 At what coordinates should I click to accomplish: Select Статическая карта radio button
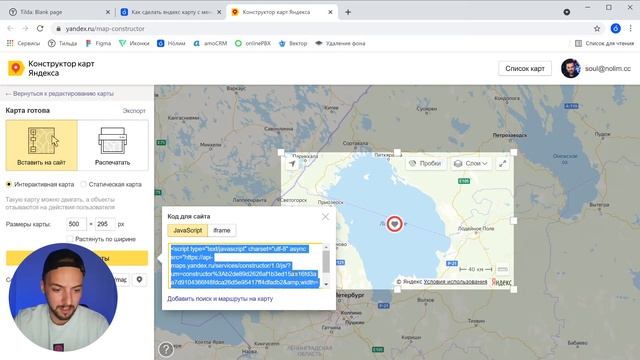click(x=84, y=184)
